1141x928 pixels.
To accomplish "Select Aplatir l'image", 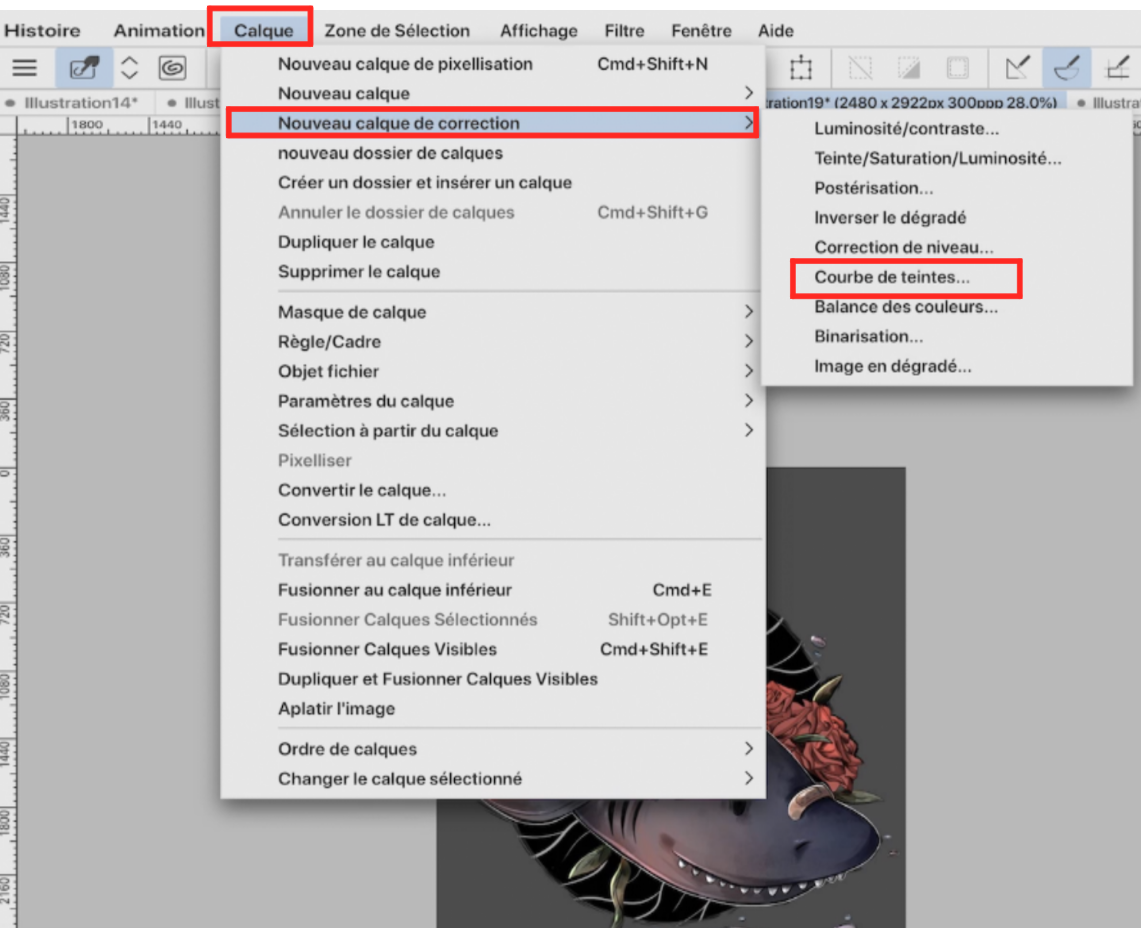I will pos(493,709).
